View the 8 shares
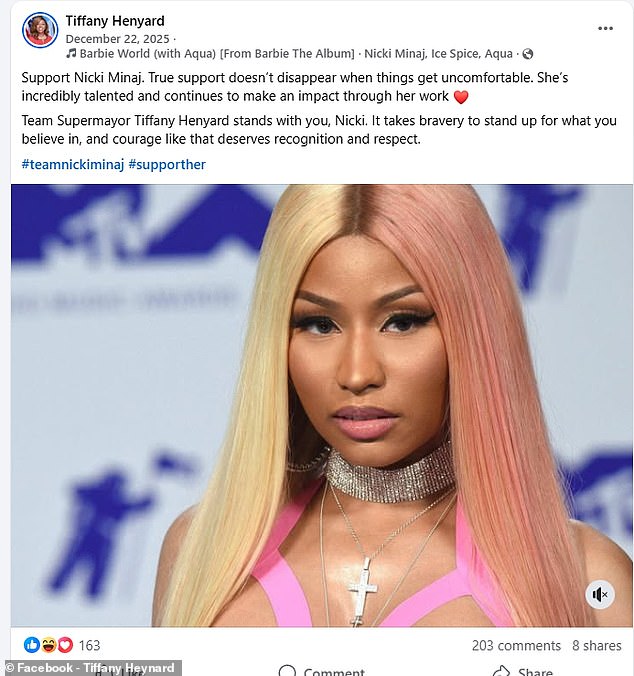This screenshot has height=676, width=634. pyautogui.click(x=597, y=645)
